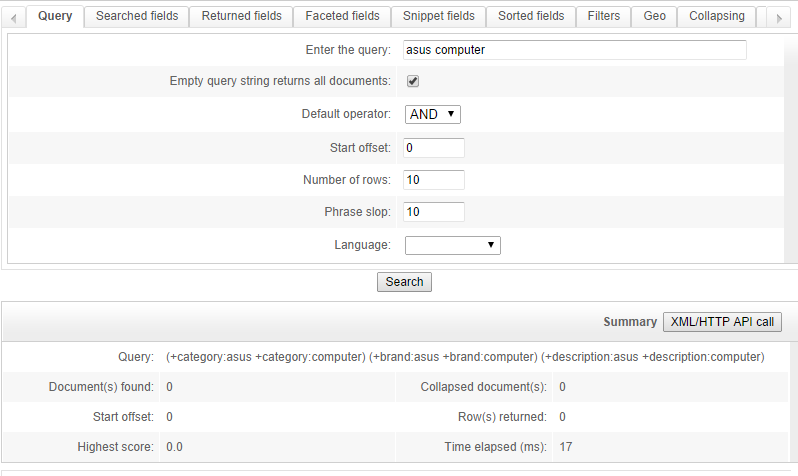The height and width of the screenshot is (476, 798).
Task: Select the Geo tab
Action: [x=654, y=16]
